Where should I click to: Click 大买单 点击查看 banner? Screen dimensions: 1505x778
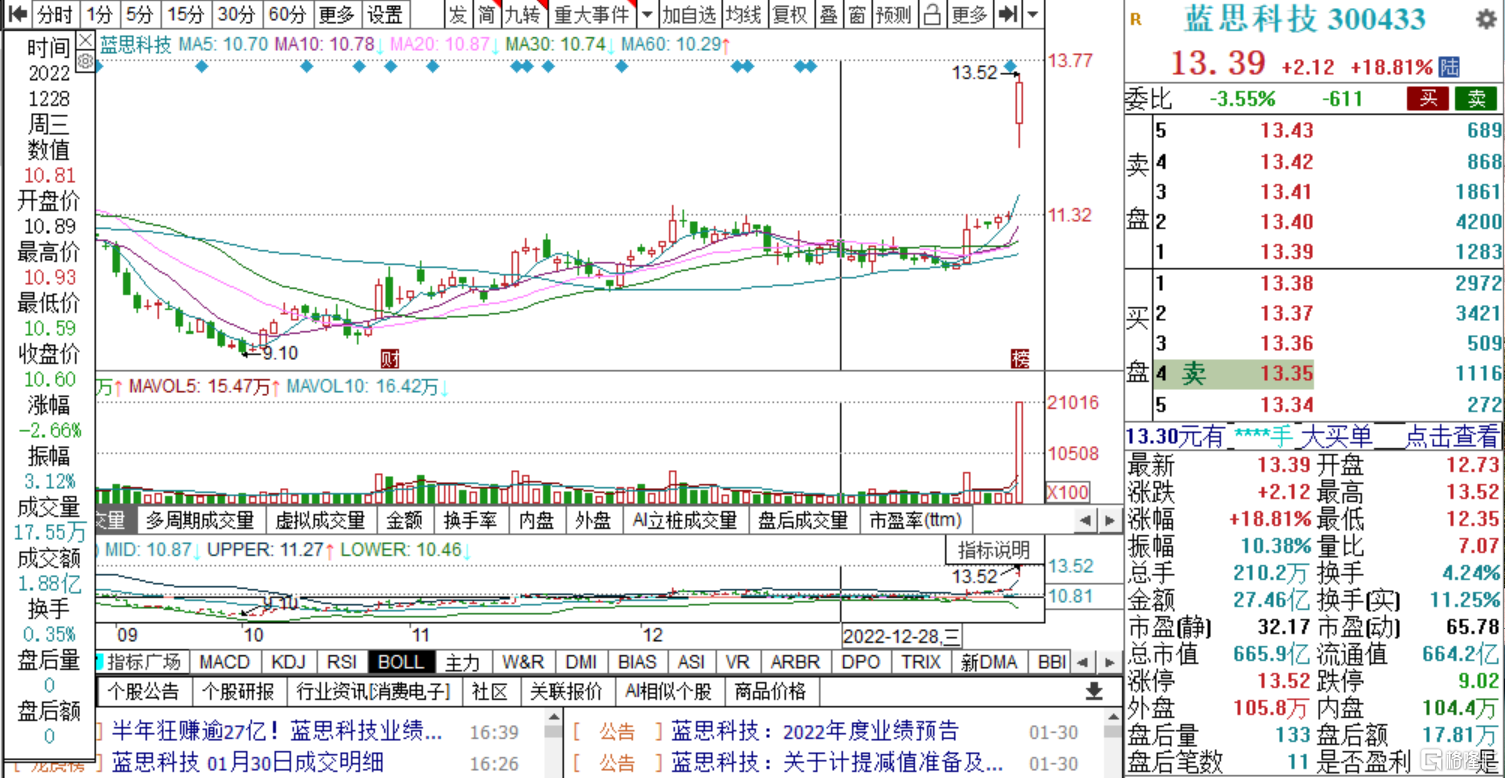[1314, 436]
